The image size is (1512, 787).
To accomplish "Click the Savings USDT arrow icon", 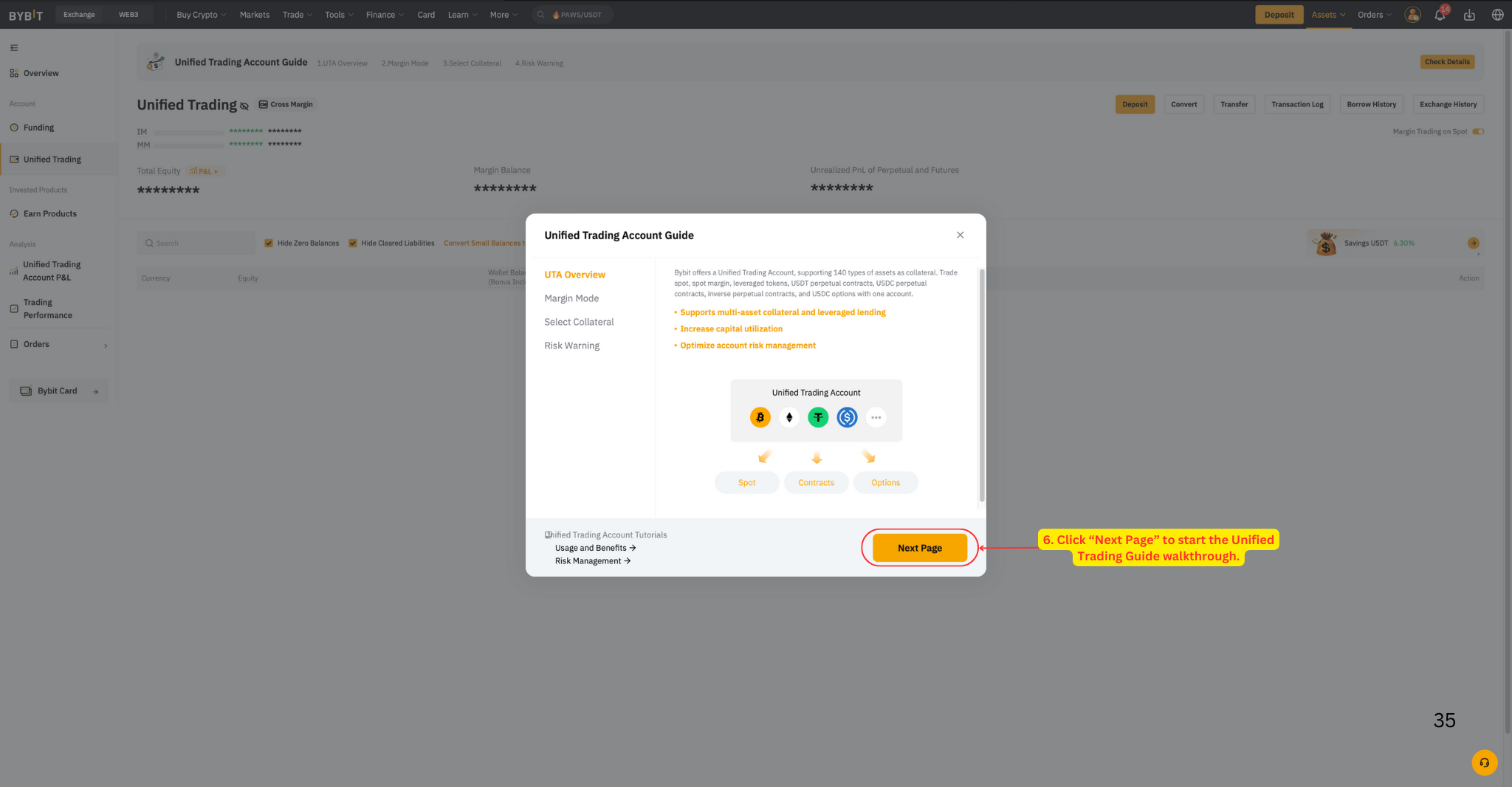I will [1473, 243].
